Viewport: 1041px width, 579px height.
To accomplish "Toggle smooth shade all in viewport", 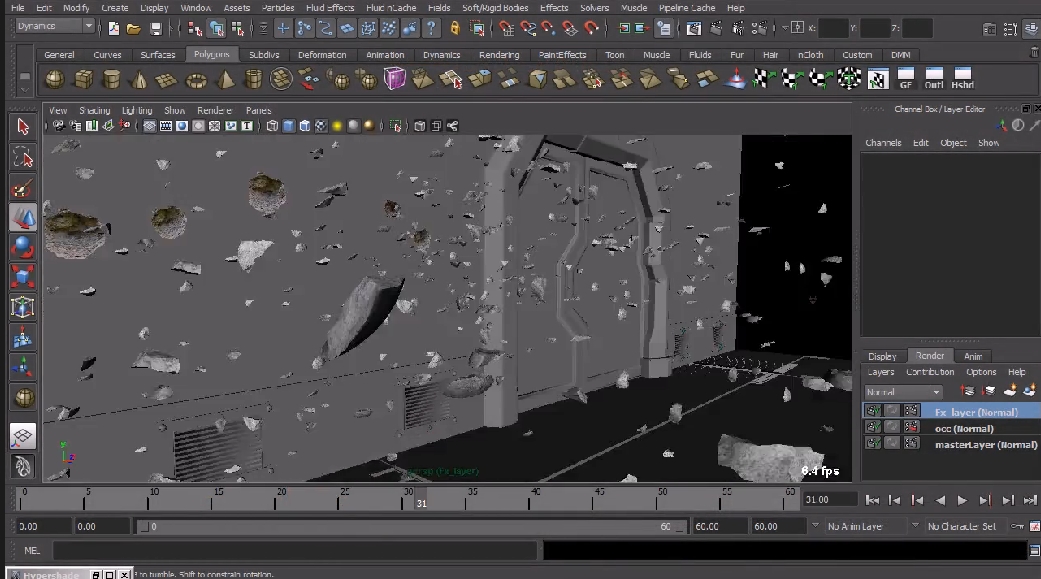I will (x=289, y=125).
